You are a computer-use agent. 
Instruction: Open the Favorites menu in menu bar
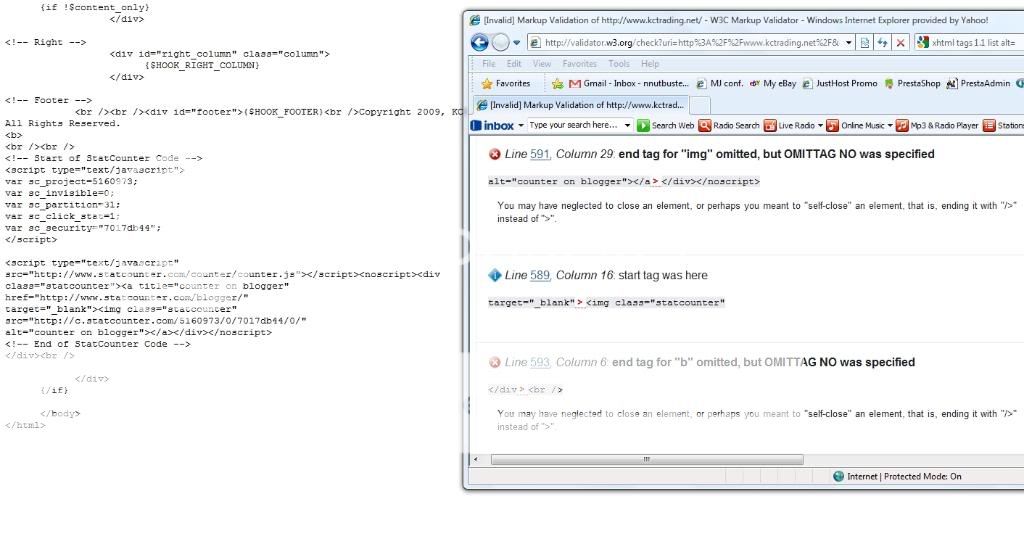coord(578,64)
